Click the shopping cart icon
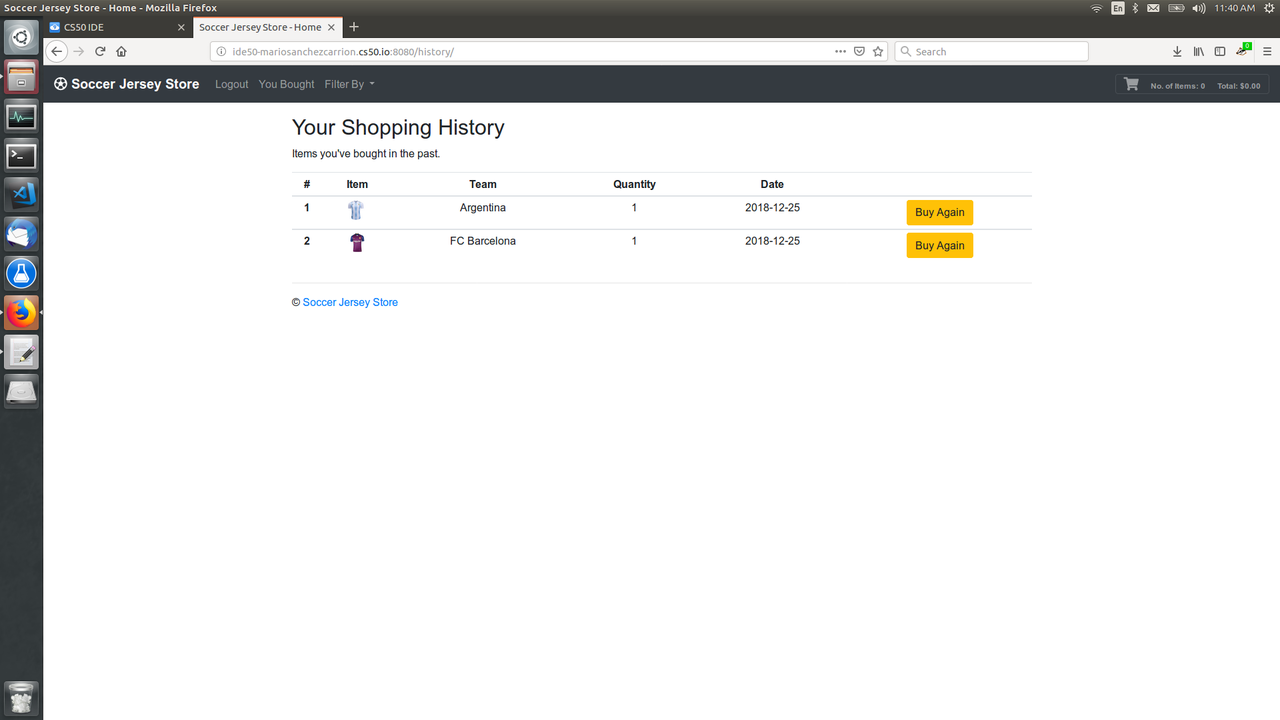This screenshot has height=720, width=1280. 1131,85
